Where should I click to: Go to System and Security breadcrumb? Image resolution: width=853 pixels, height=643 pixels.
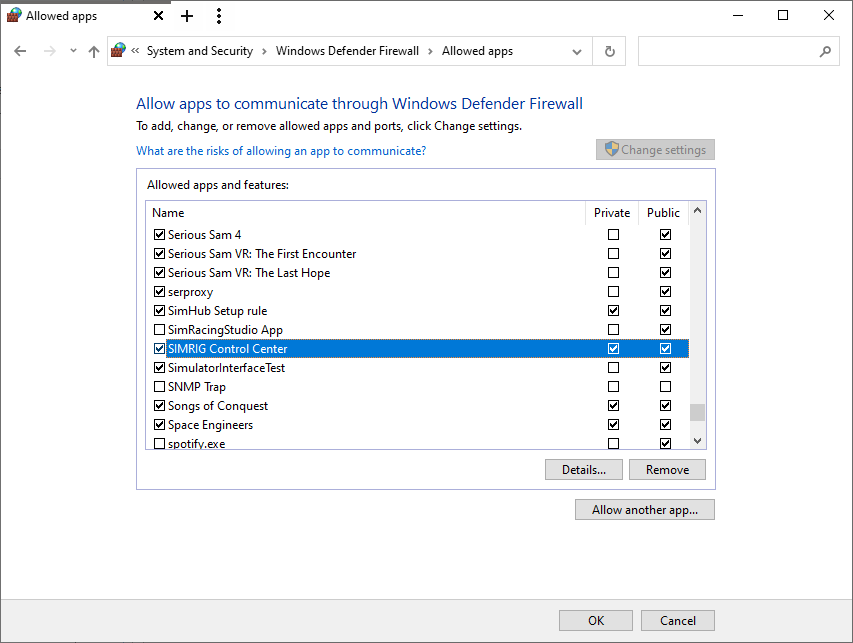coord(199,51)
